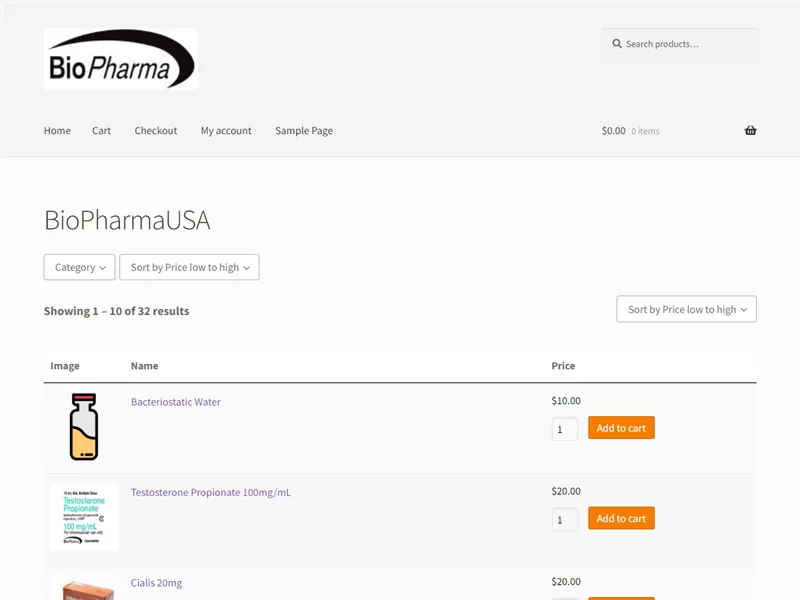The image size is (800, 600).
Task: Open the Category filter dropdown
Action: click(79, 267)
